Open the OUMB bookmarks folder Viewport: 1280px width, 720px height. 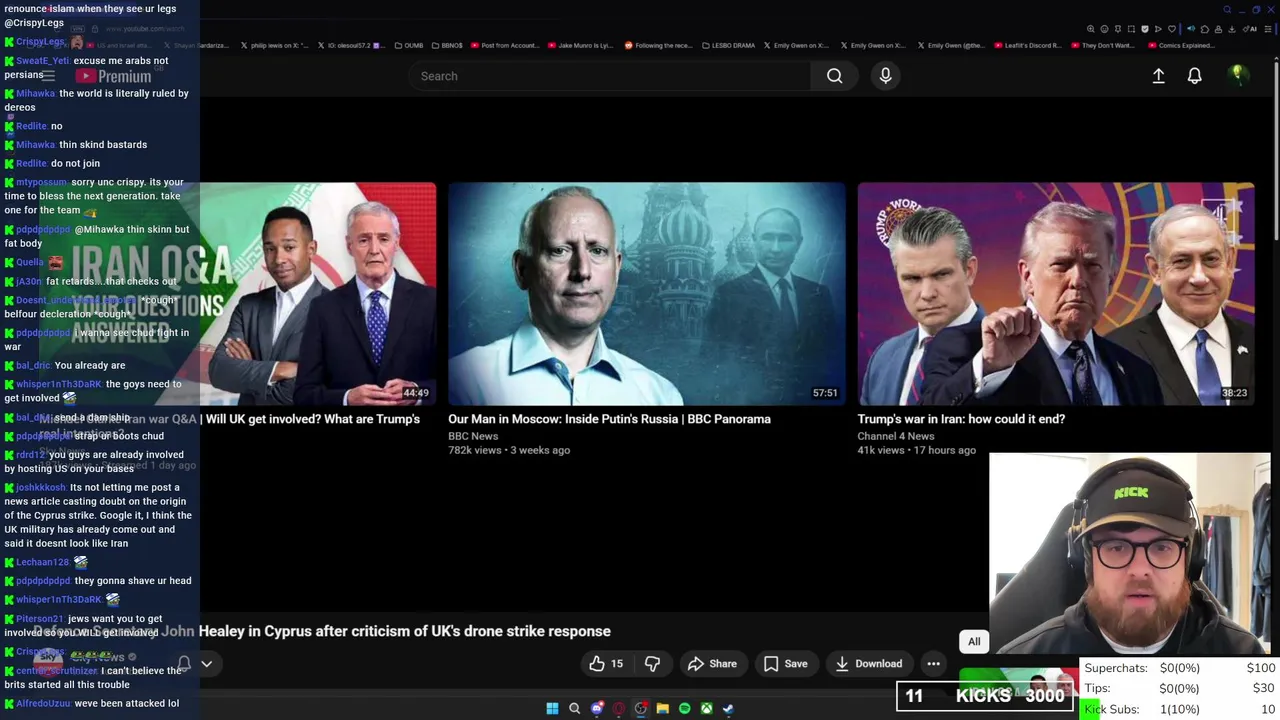click(x=410, y=45)
